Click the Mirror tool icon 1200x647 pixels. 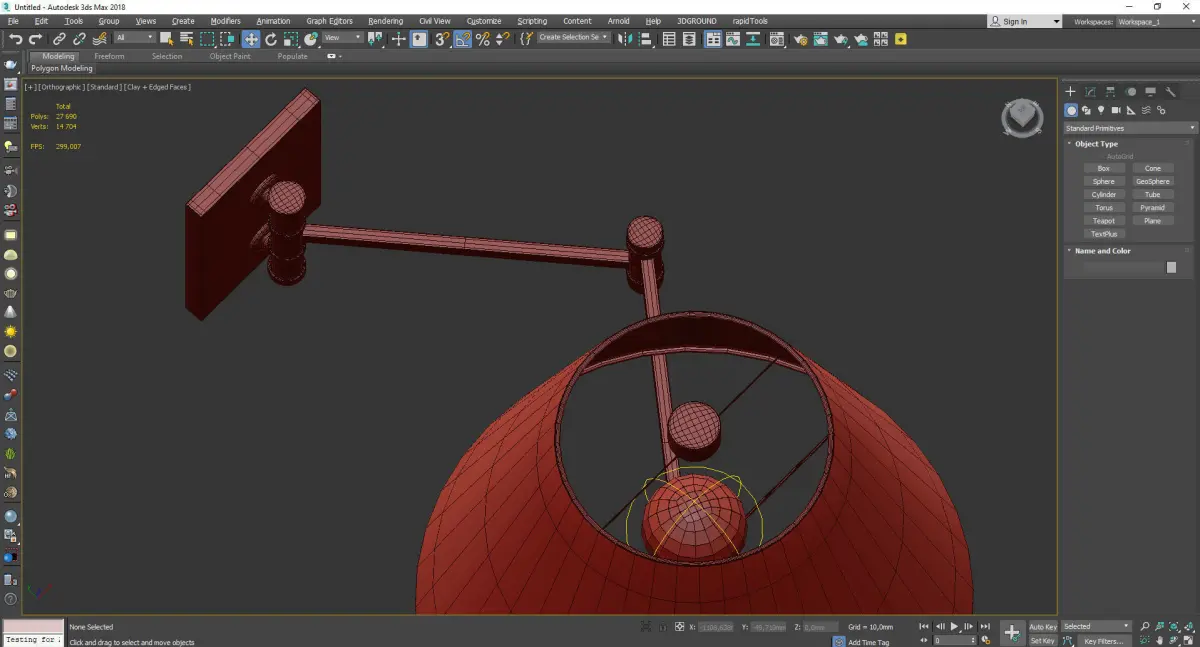[x=624, y=39]
